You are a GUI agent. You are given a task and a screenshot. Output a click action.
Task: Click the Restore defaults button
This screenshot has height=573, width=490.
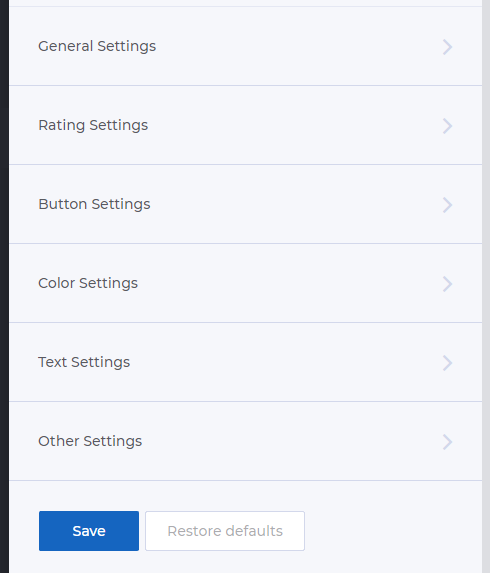pos(225,531)
